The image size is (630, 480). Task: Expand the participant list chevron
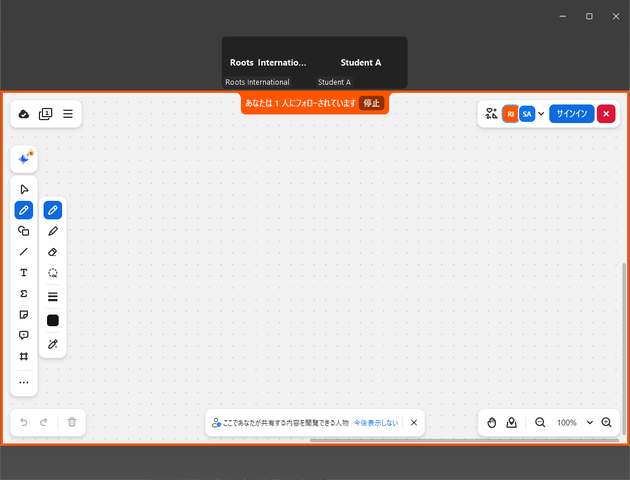tap(541, 114)
